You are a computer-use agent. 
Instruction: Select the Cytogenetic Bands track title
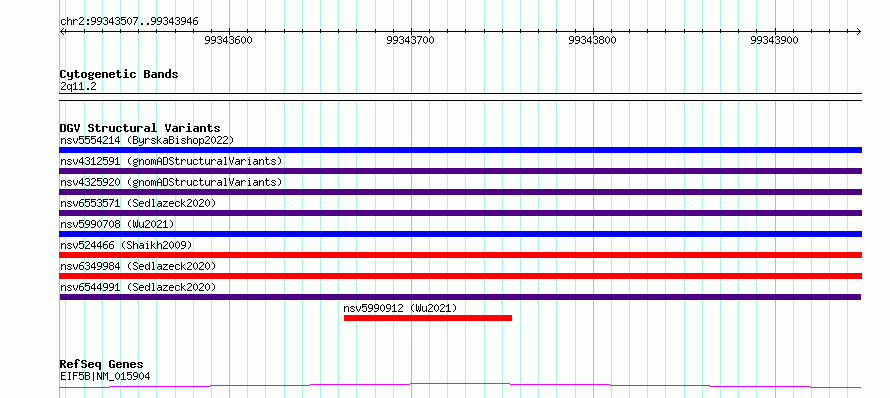(x=119, y=74)
